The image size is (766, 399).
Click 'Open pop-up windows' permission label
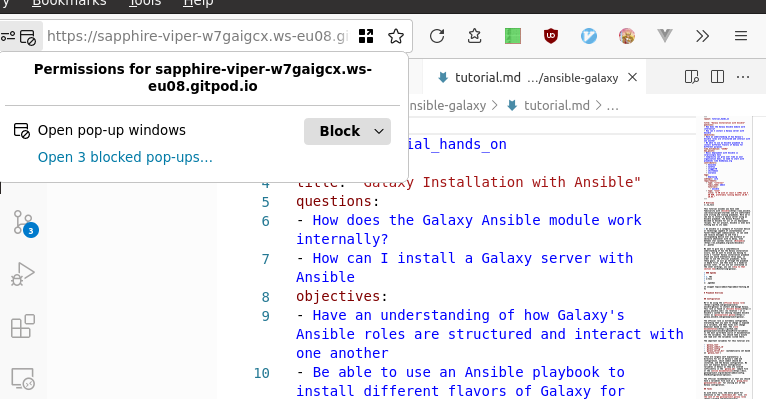(112, 130)
